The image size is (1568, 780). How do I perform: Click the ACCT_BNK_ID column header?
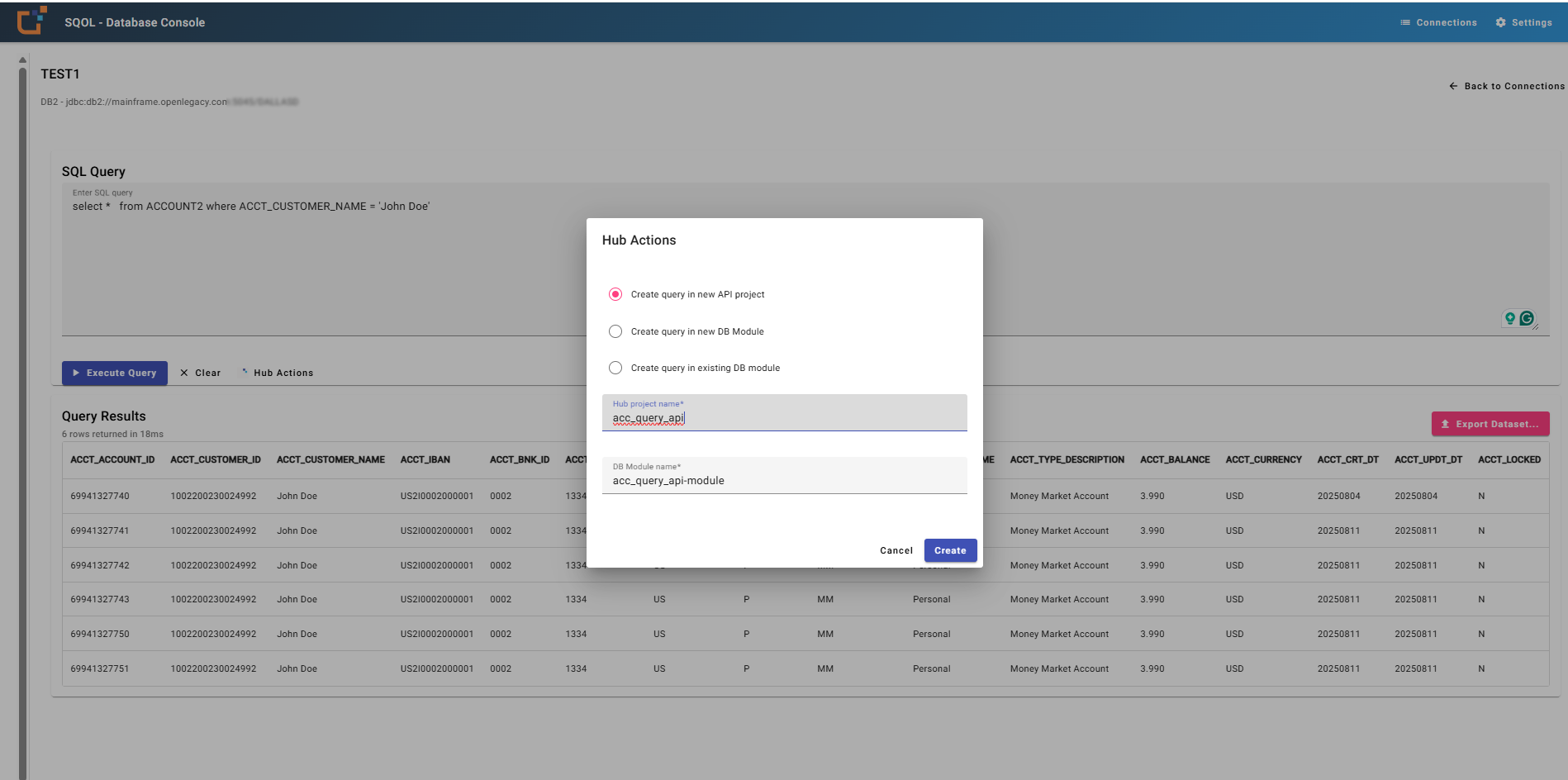point(520,459)
